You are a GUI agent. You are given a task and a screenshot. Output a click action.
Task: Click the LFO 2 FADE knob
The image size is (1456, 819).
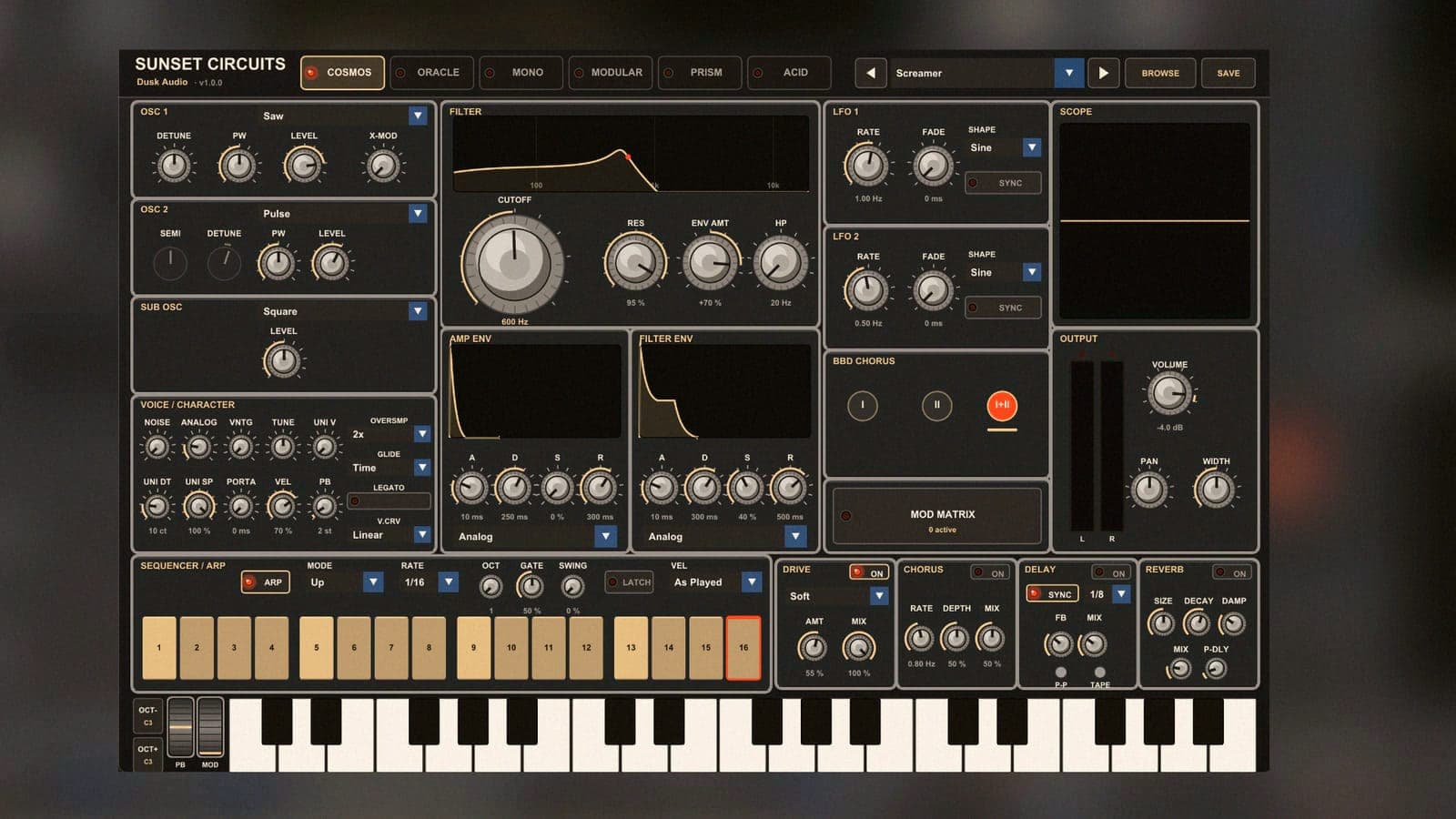933,290
